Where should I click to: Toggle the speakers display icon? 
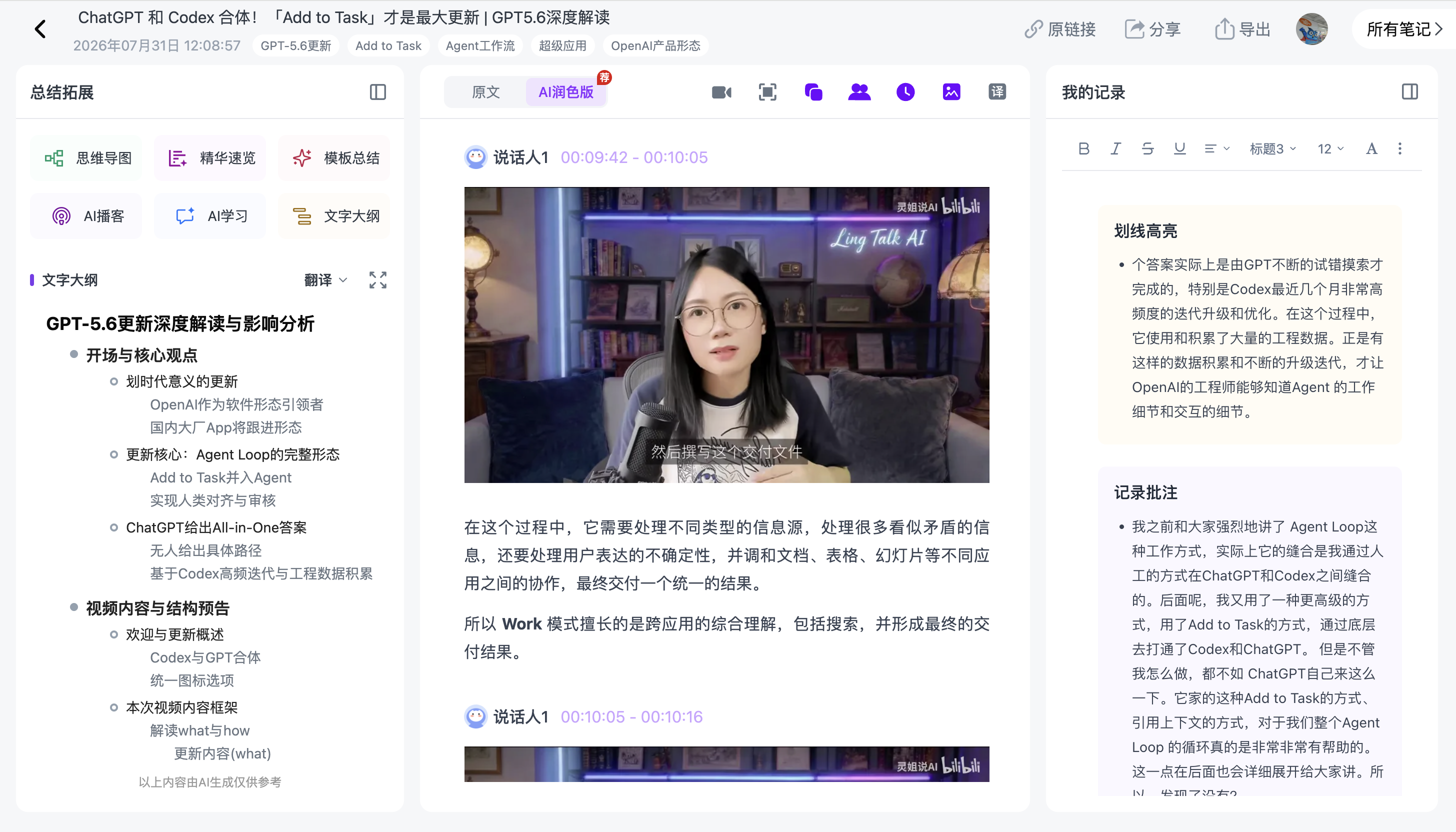click(859, 92)
